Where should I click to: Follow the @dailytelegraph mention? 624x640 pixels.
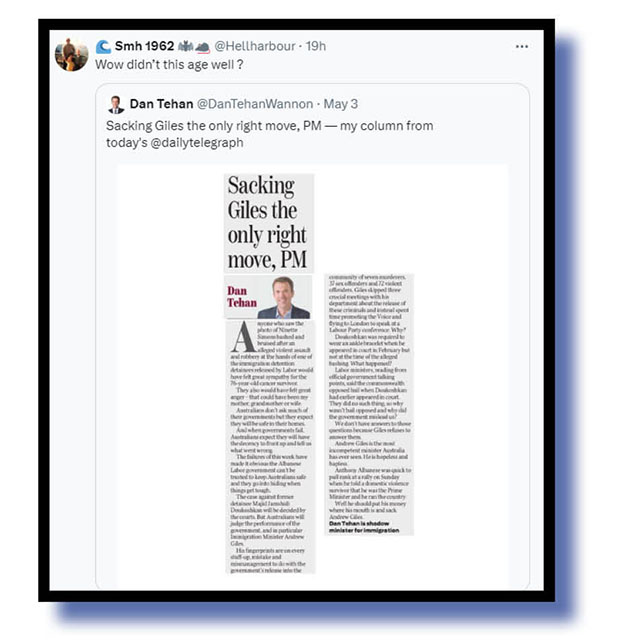click(197, 143)
